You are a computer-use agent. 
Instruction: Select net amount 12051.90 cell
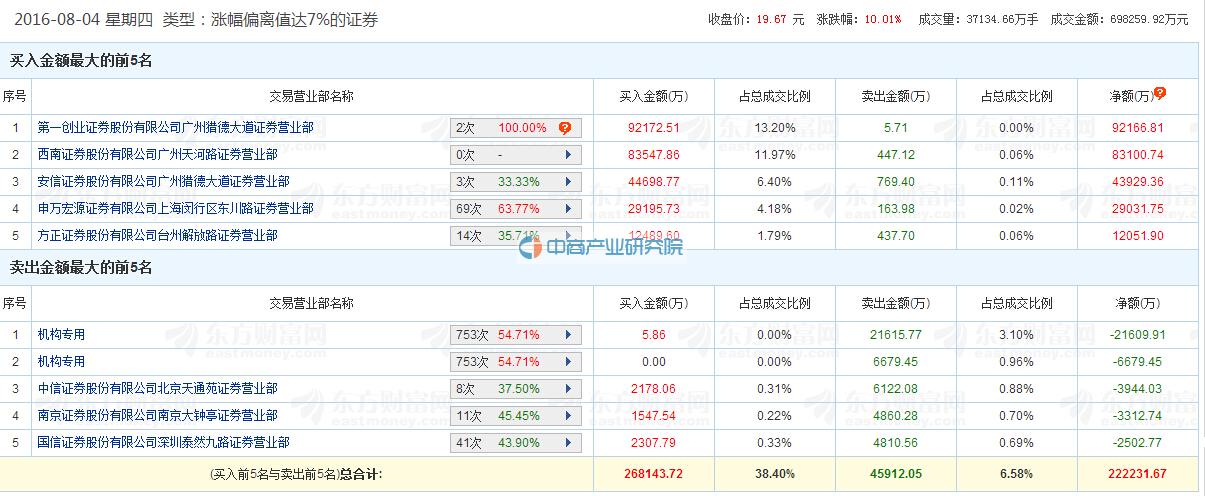pyautogui.click(x=1137, y=236)
